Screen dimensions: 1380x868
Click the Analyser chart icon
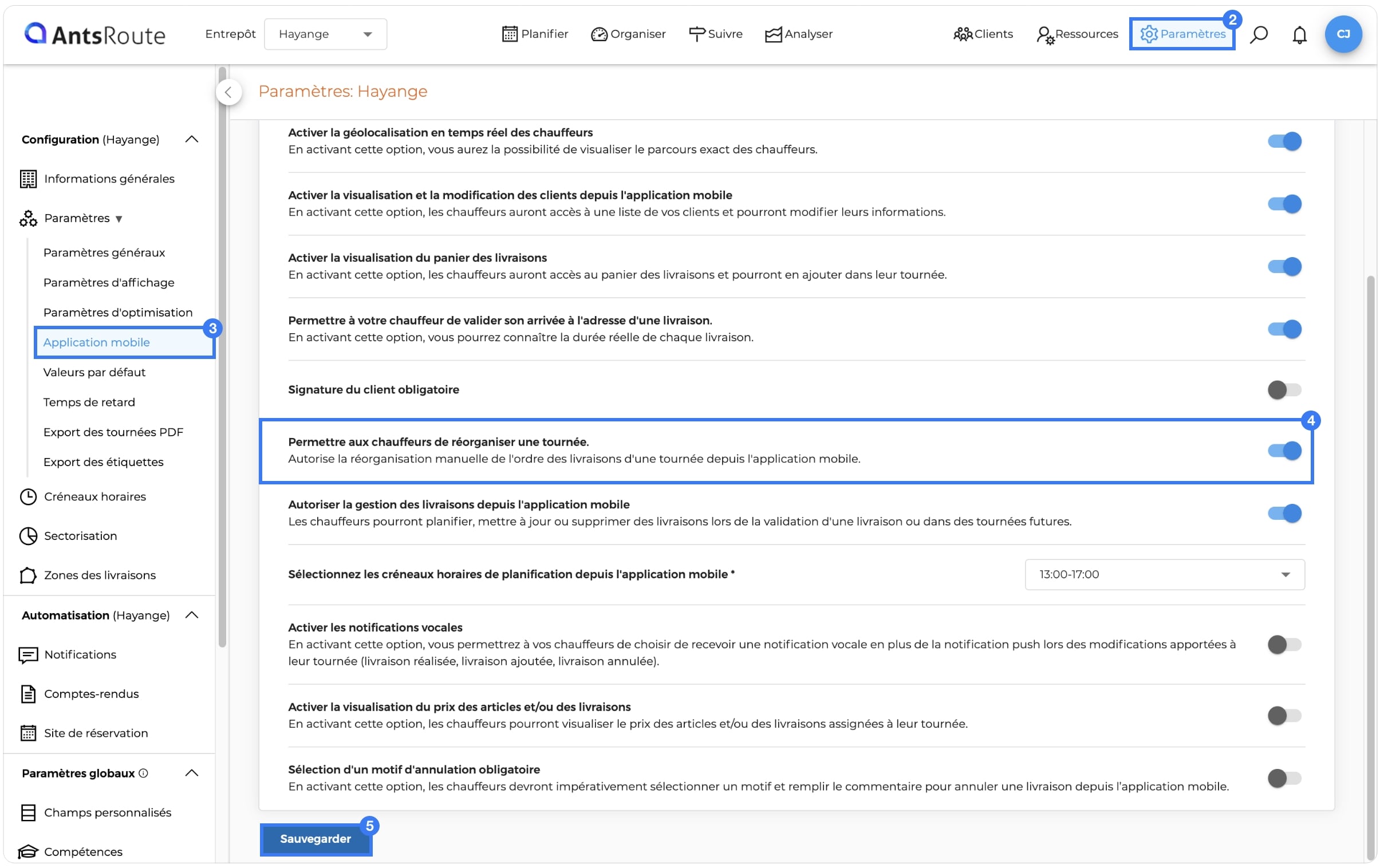point(773,34)
